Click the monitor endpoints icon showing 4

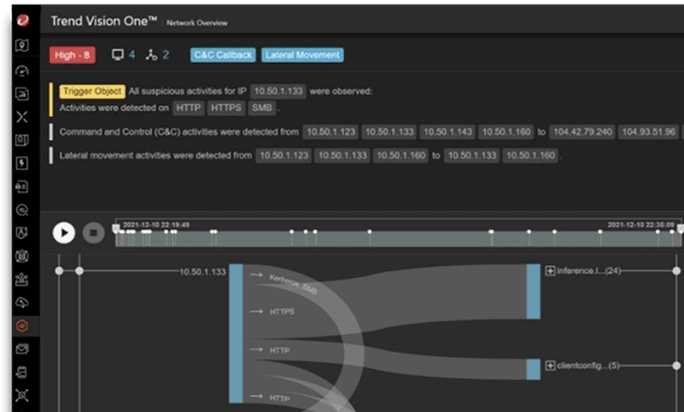pyautogui.click(x=118, y=55)
